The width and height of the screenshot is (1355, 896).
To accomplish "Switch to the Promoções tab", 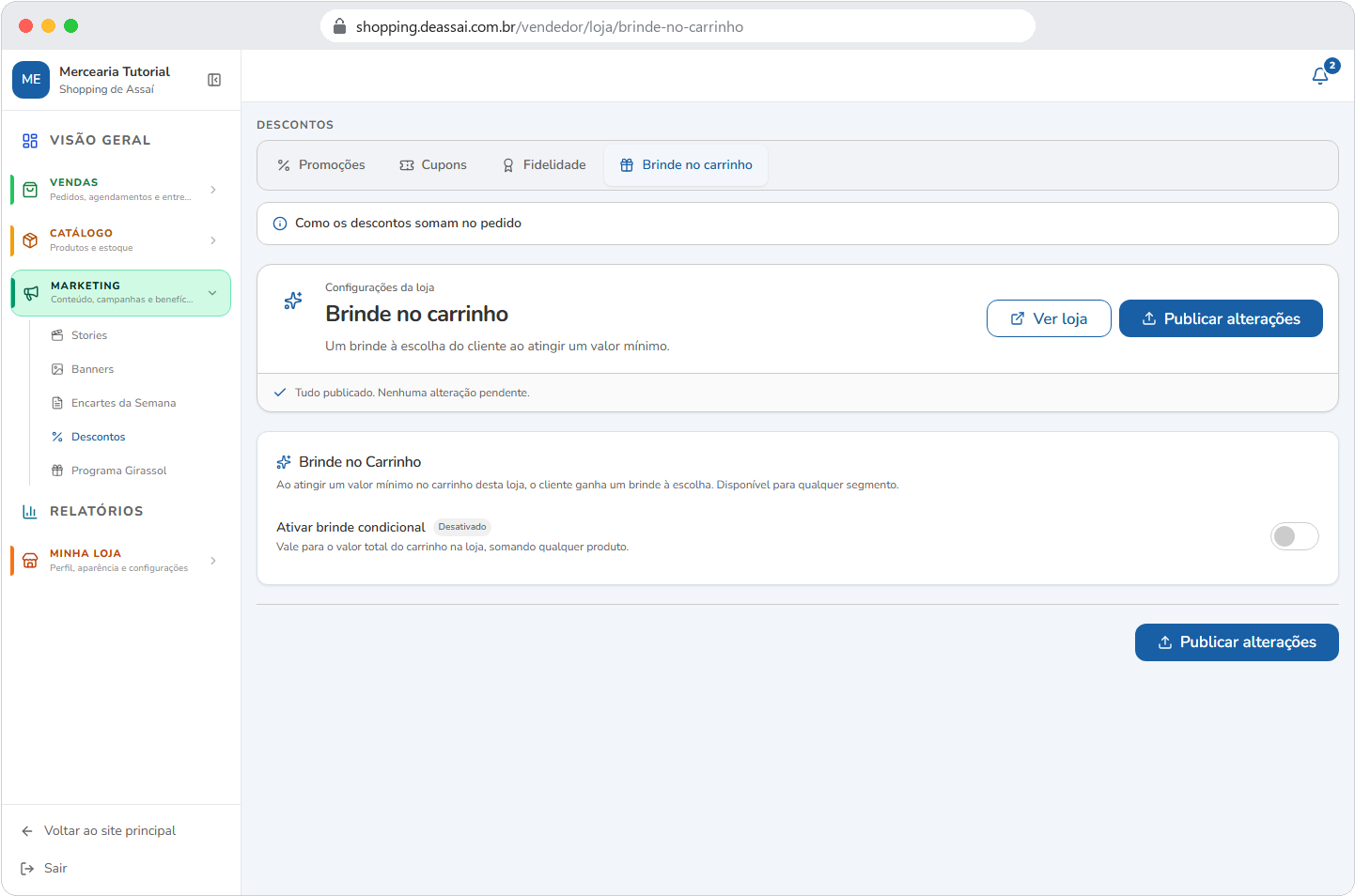I will (x=321, y=165).
